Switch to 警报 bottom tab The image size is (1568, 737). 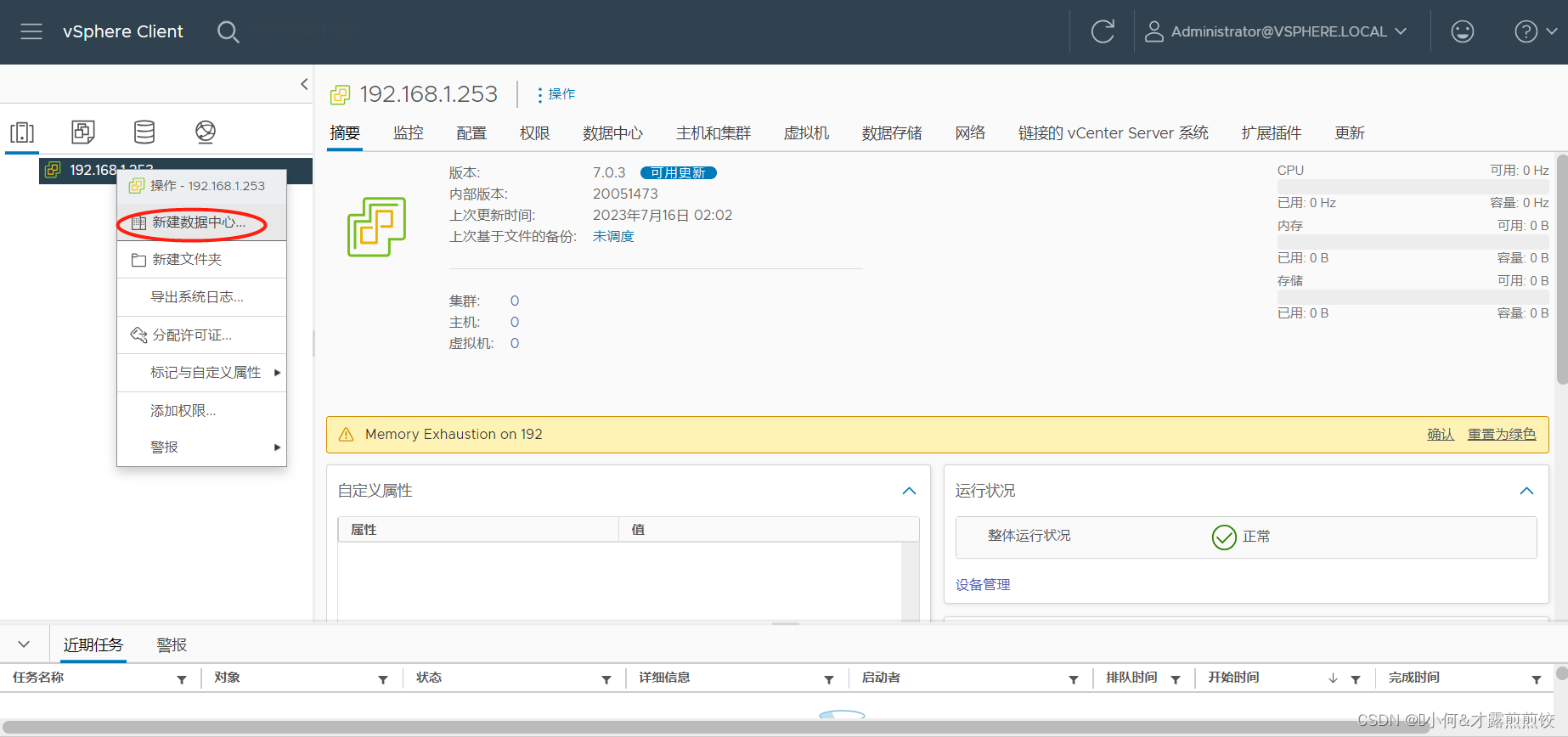coord(172,645)
